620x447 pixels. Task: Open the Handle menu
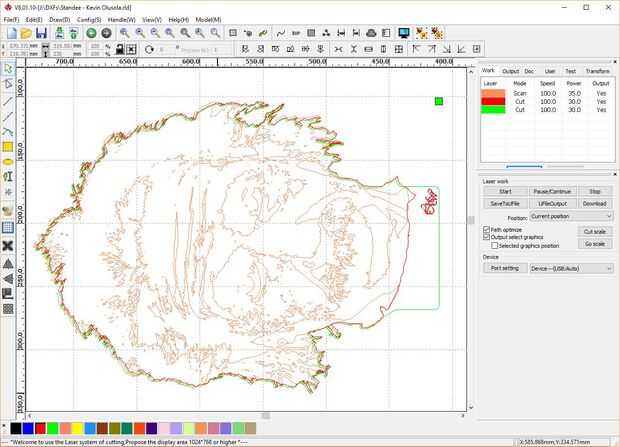coord(122,19)
